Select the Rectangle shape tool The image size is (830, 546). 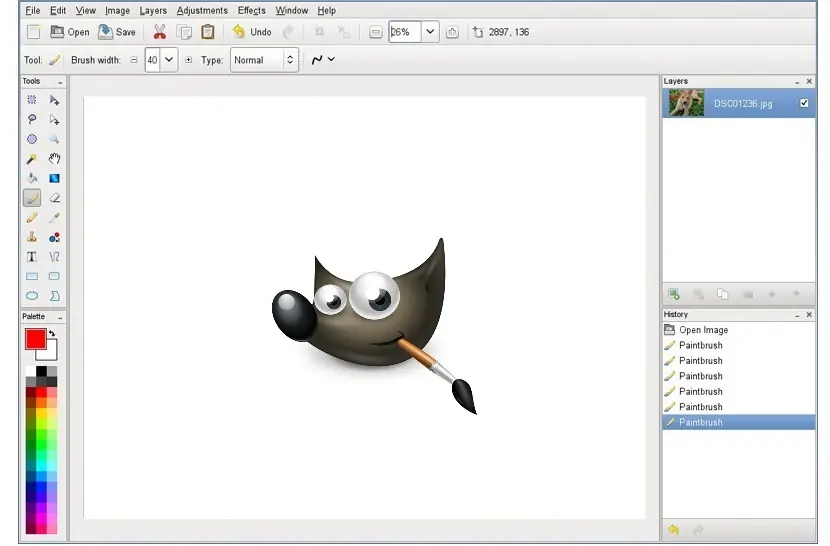tap(32, 276)
